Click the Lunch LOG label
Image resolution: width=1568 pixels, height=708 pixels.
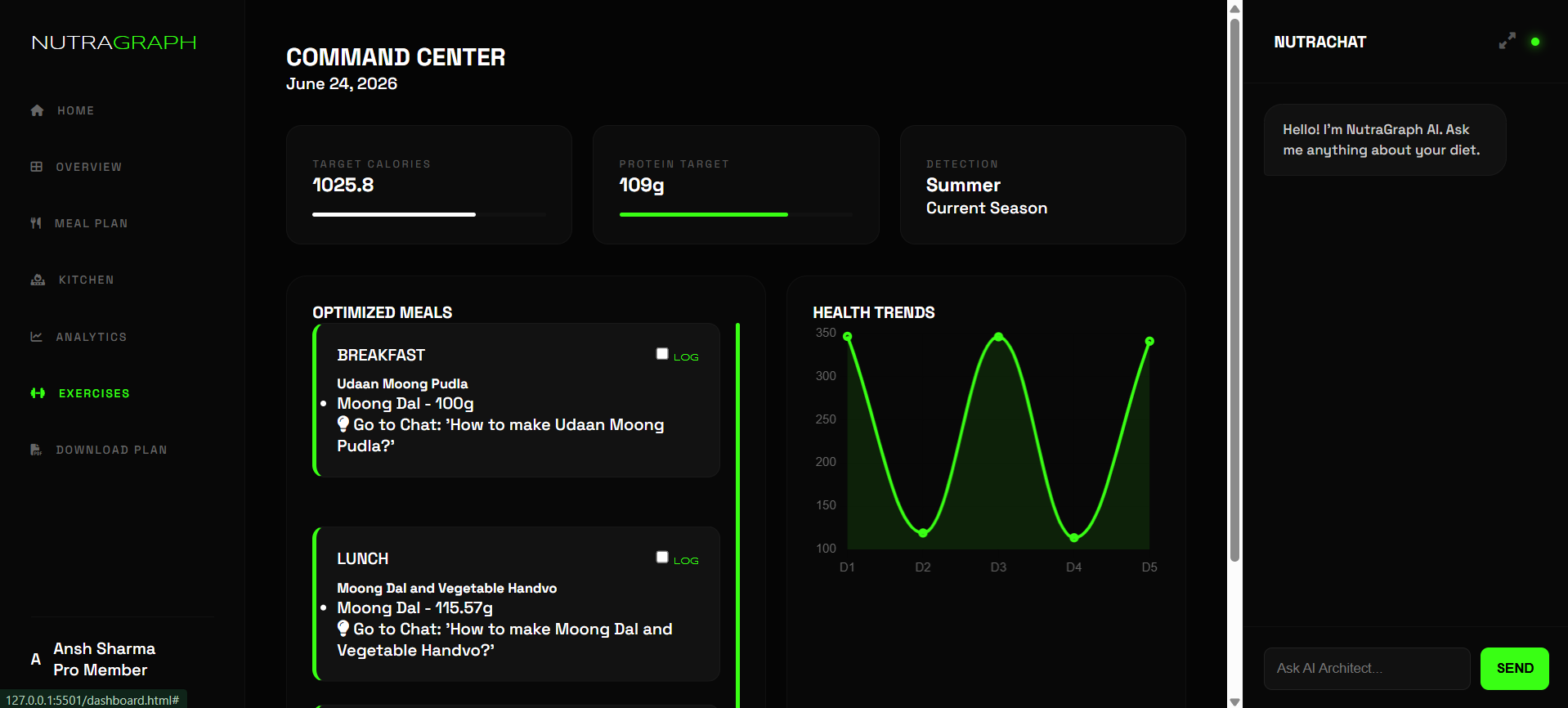[x=686, y=561]
